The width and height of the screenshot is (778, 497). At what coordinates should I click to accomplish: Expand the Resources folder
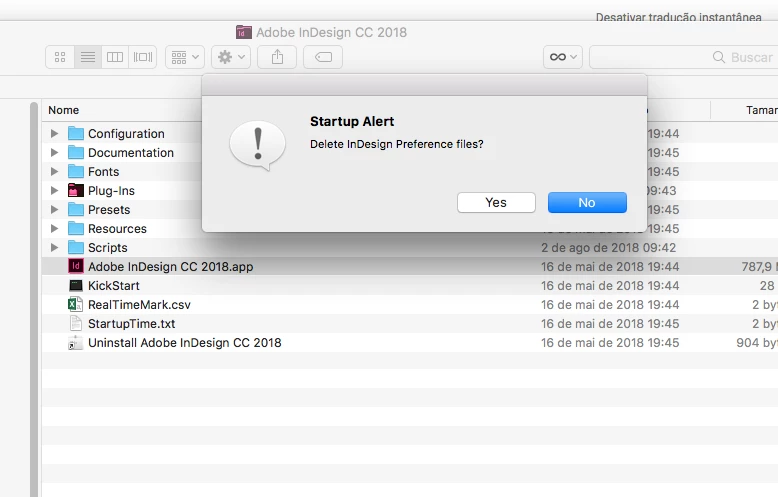click(x=55, y=229)
